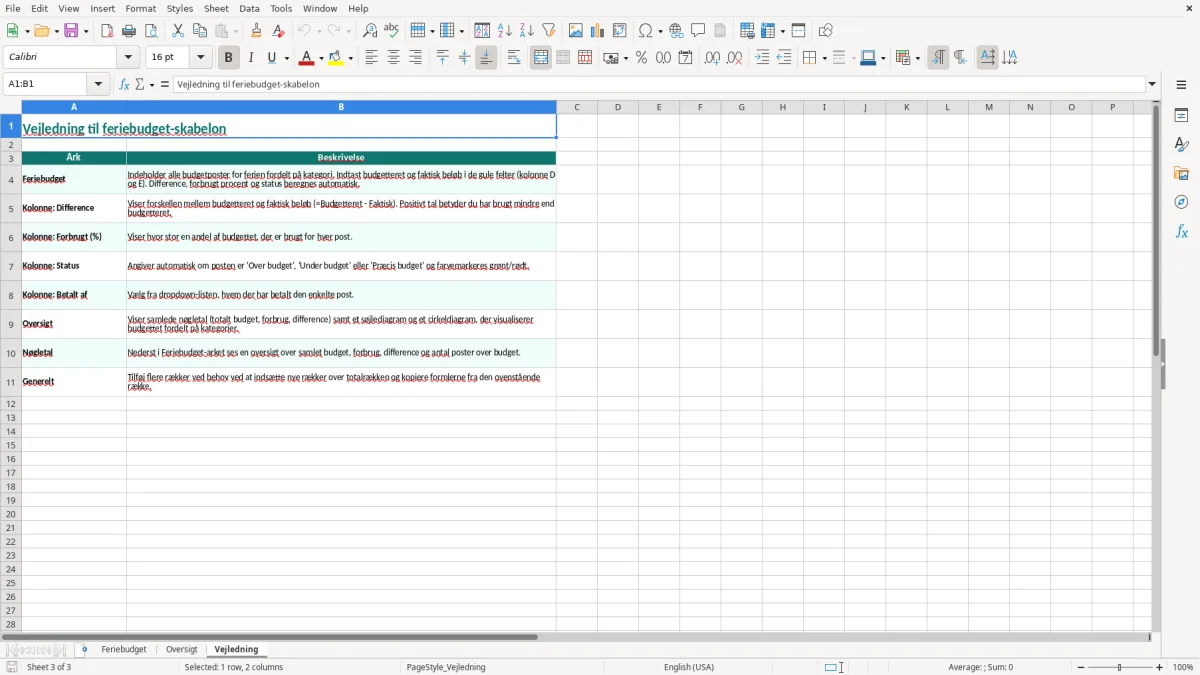This screenshot has height=675, width=1200.
Task: Open Conditional Formatting dropdown arrow
Action: (917, 58)
